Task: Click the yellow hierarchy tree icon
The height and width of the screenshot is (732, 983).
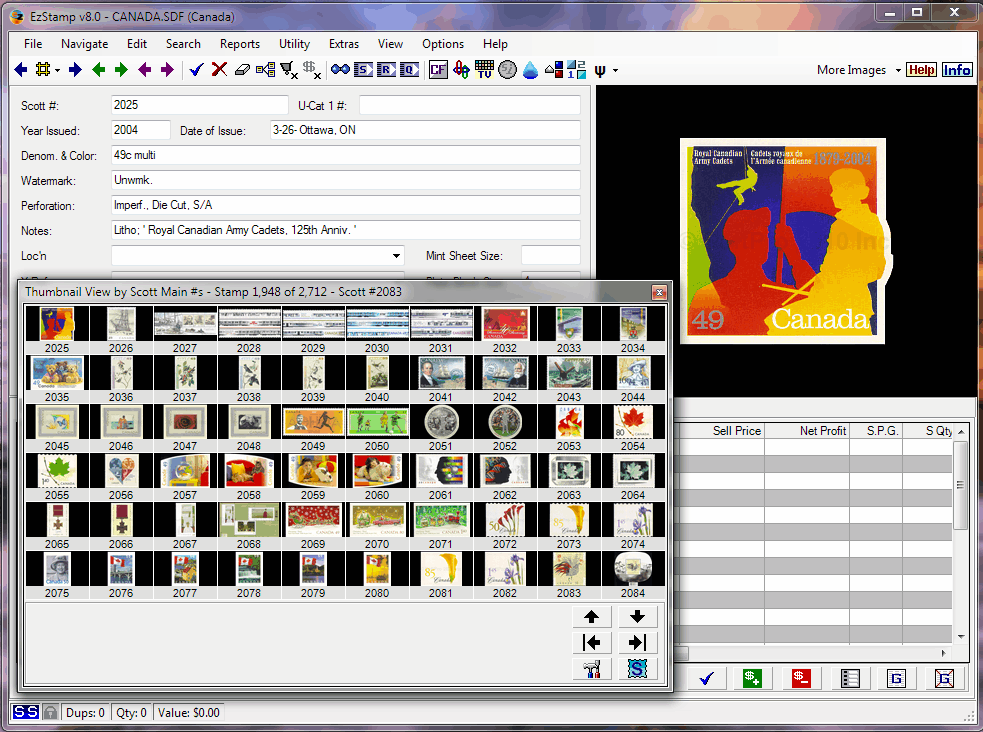Action: tap(265, 70)
